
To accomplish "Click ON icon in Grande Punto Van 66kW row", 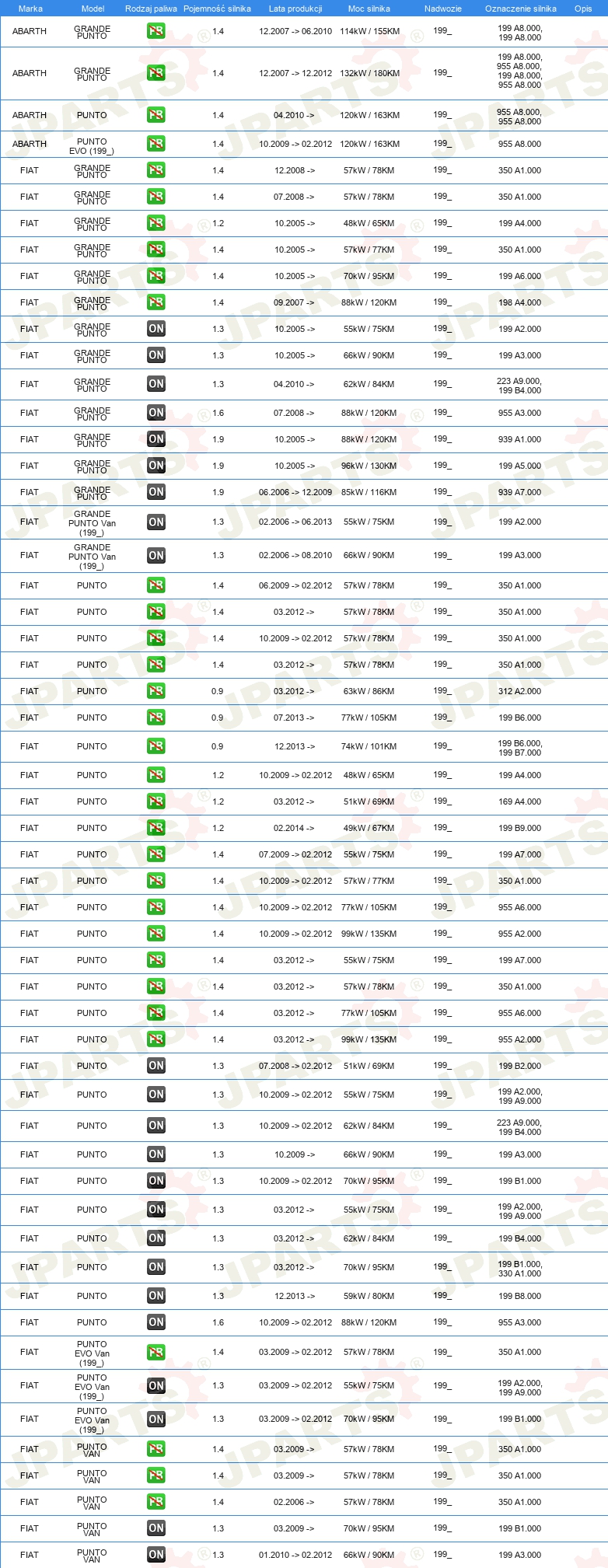I will point(156,556).
